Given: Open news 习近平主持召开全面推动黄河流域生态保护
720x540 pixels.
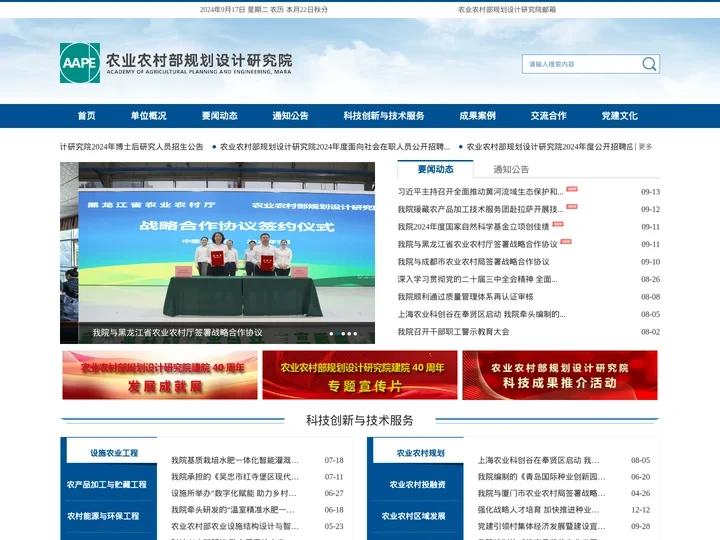Looking at the screenshot, I should (x=480, y=191).
